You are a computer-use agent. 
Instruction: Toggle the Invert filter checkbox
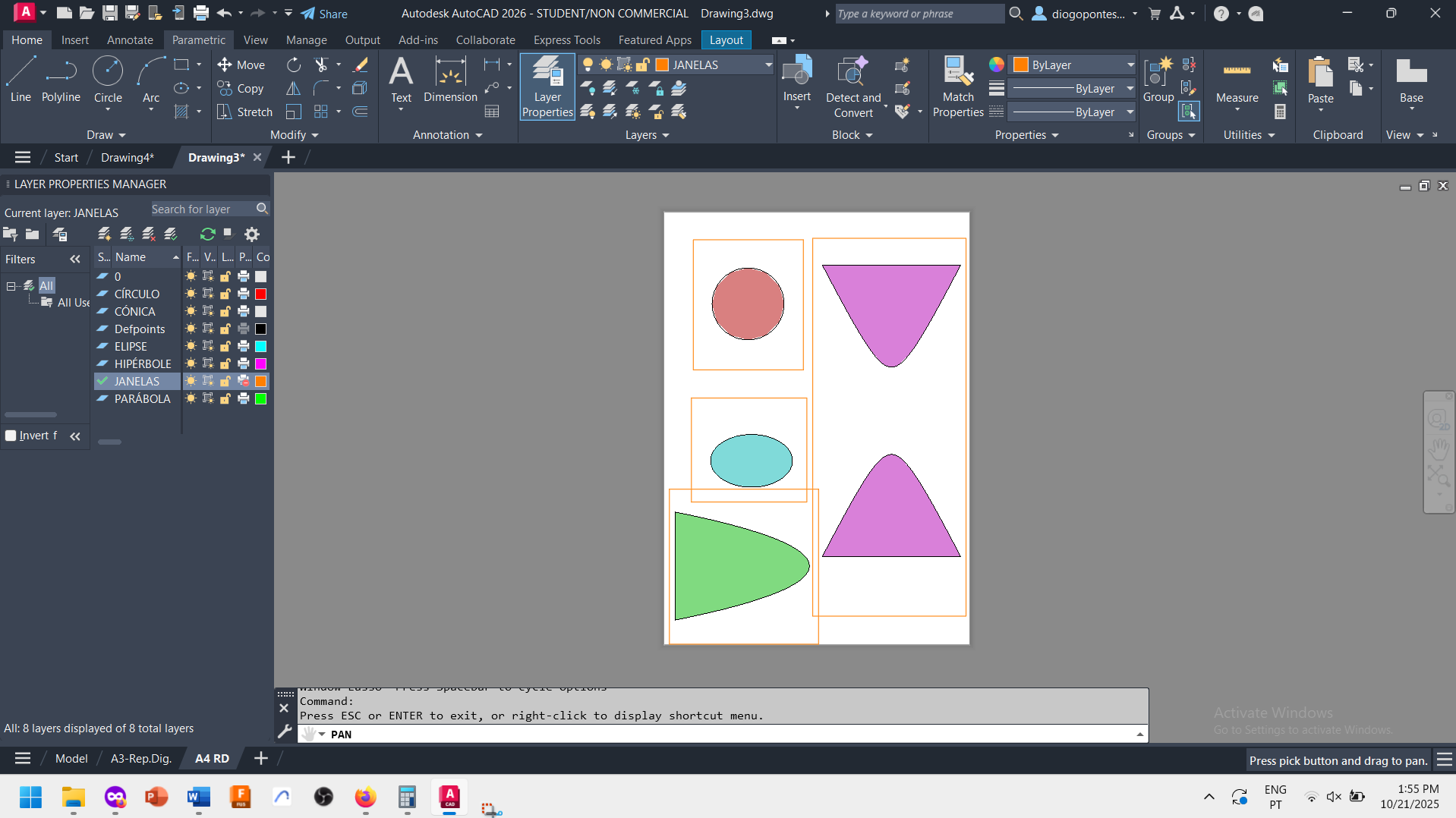pyautogui.click(x=11, y=436)
